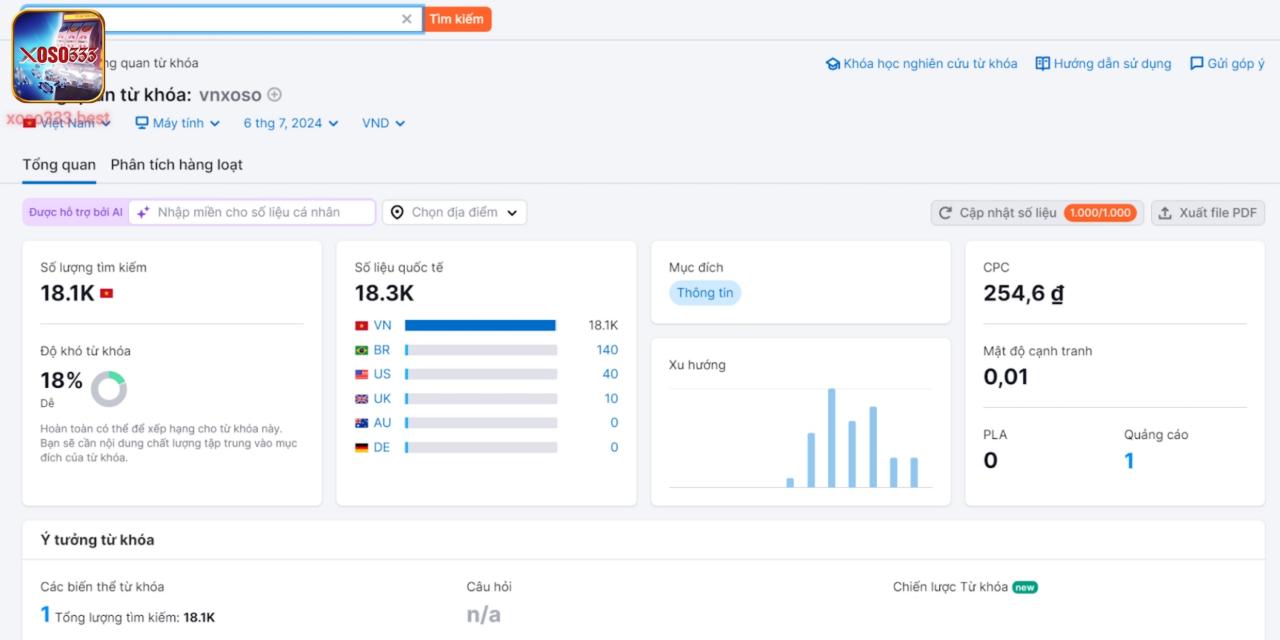
Task: Click the guide icon next to Hướng dẫn sử dụng
Action: tap(1044, 62)
